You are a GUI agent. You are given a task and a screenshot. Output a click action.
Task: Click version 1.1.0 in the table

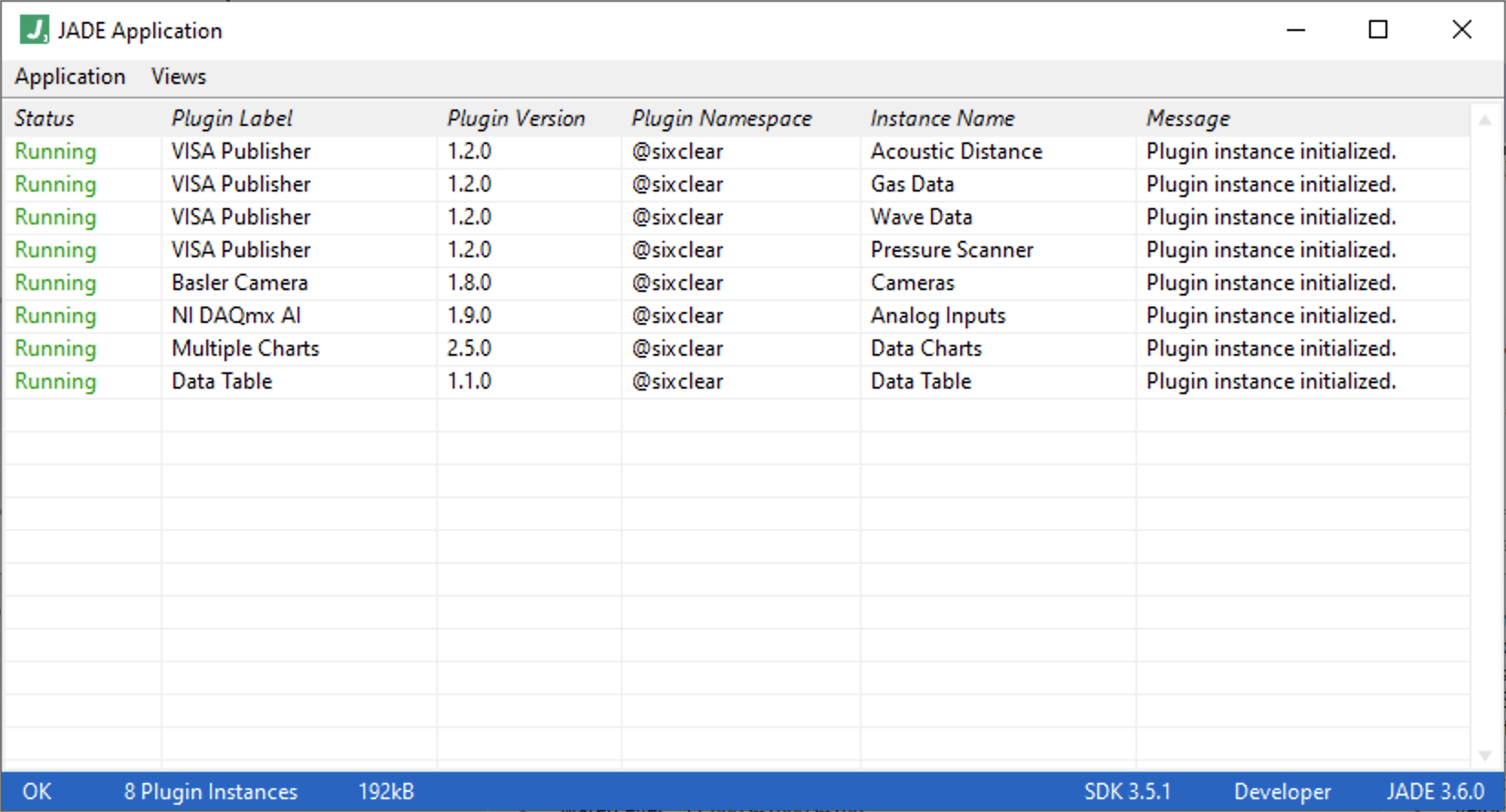pos(469,381)
